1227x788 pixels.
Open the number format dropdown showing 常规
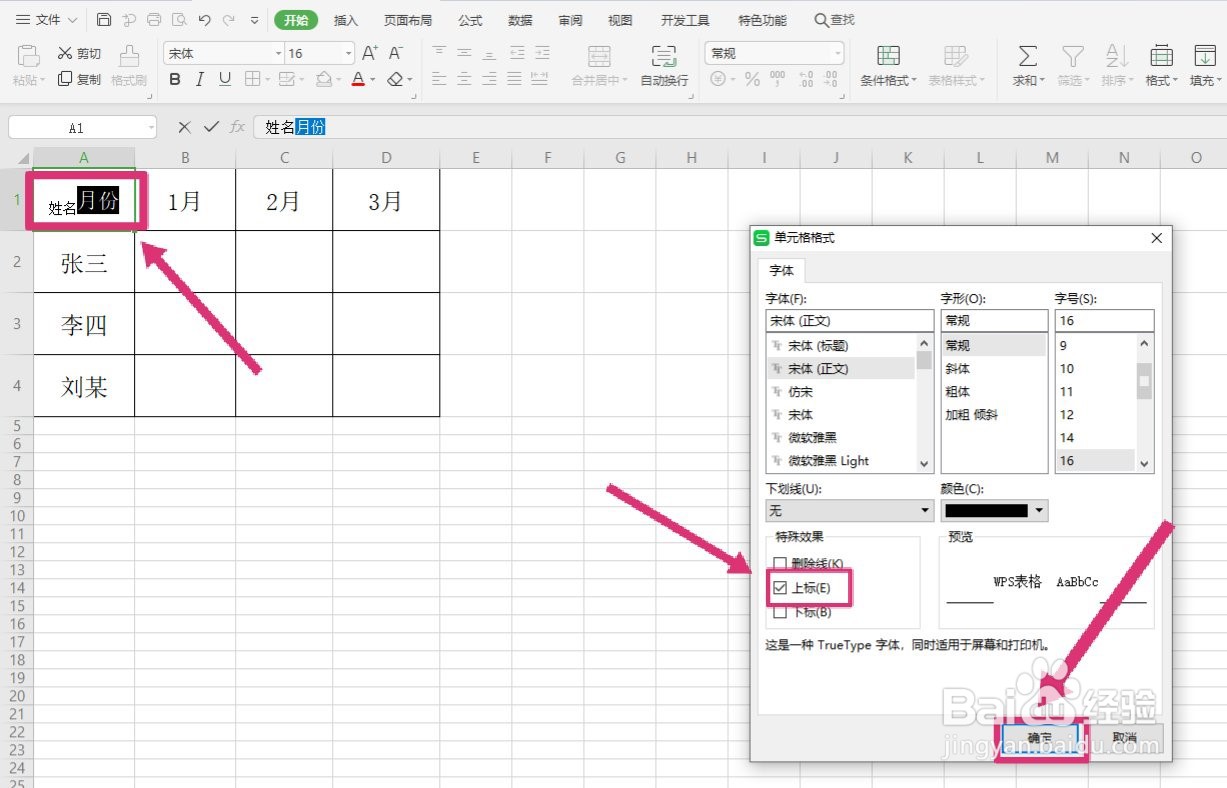click(837, 53)
